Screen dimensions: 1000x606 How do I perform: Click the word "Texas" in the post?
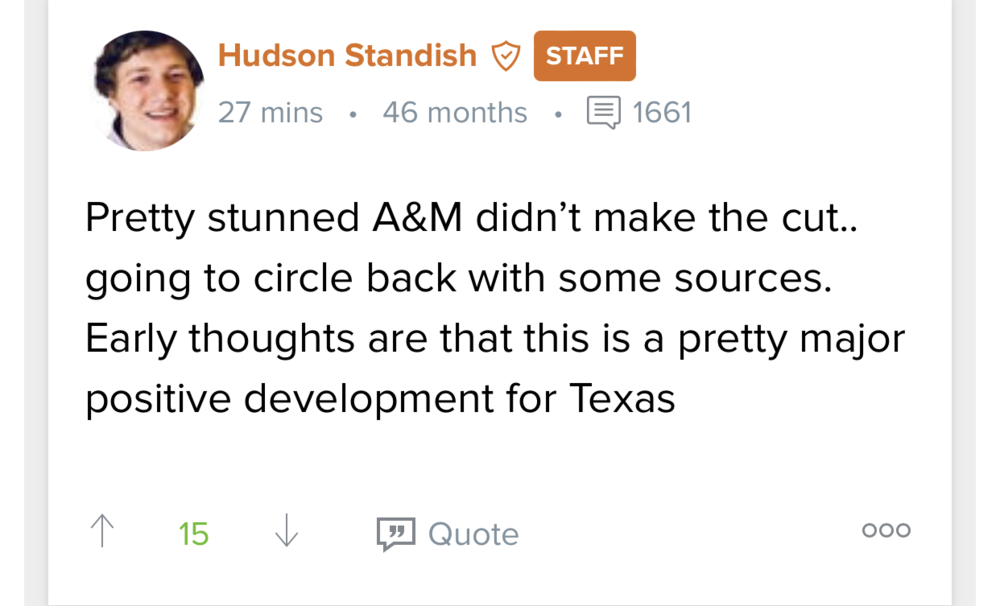(623, 399)
